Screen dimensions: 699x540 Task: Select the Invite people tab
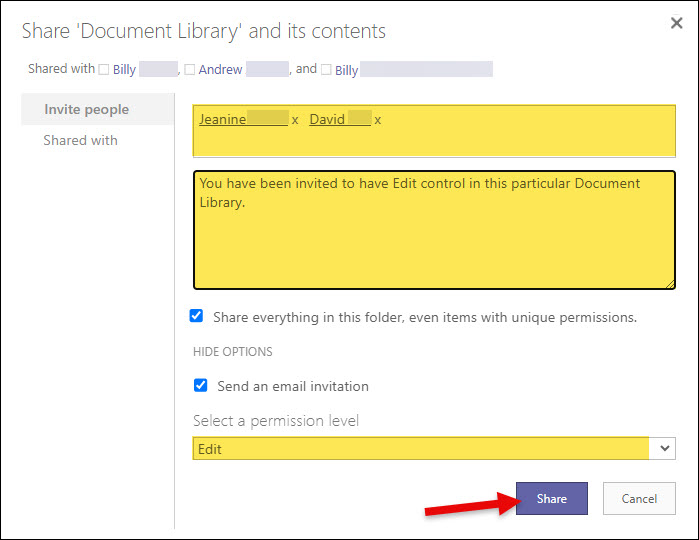point(98,109)
